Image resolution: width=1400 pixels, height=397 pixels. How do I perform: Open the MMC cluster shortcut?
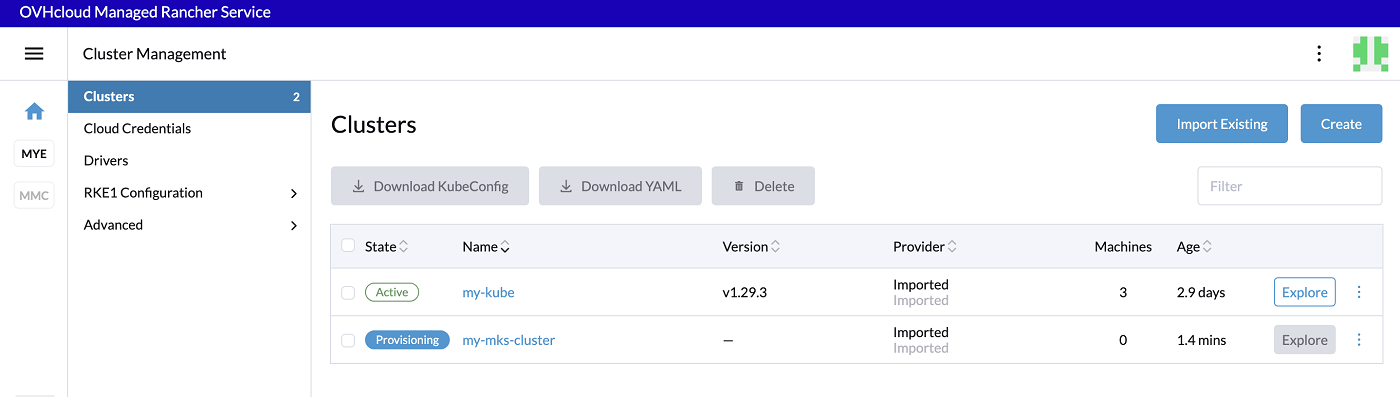(34, 195)
